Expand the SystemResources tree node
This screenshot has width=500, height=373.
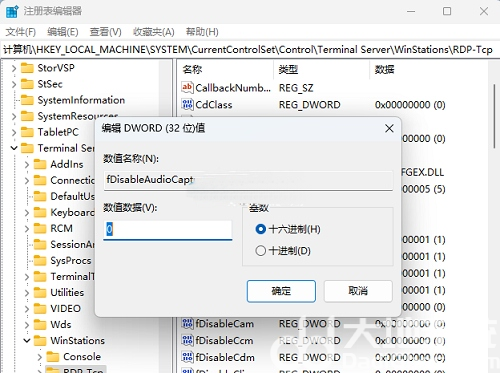pos(14,116)
